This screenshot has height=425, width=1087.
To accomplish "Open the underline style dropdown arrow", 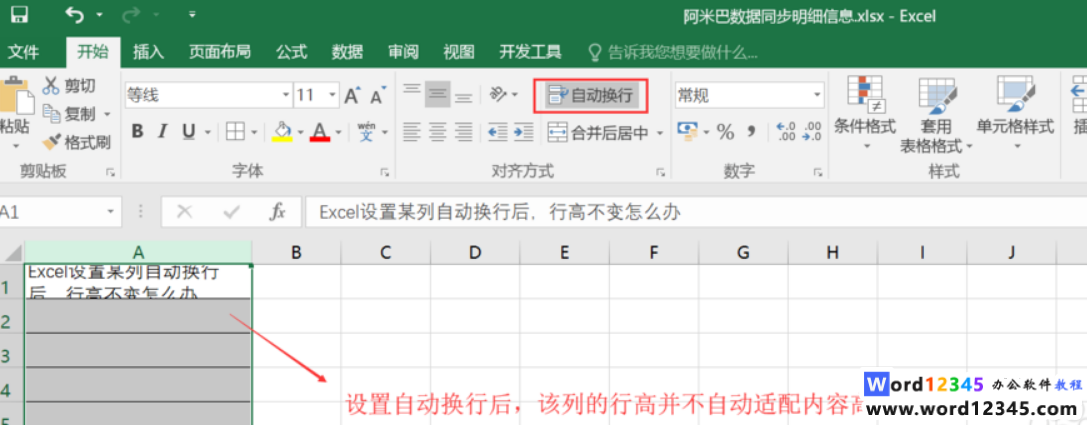I will coord(208,132).
